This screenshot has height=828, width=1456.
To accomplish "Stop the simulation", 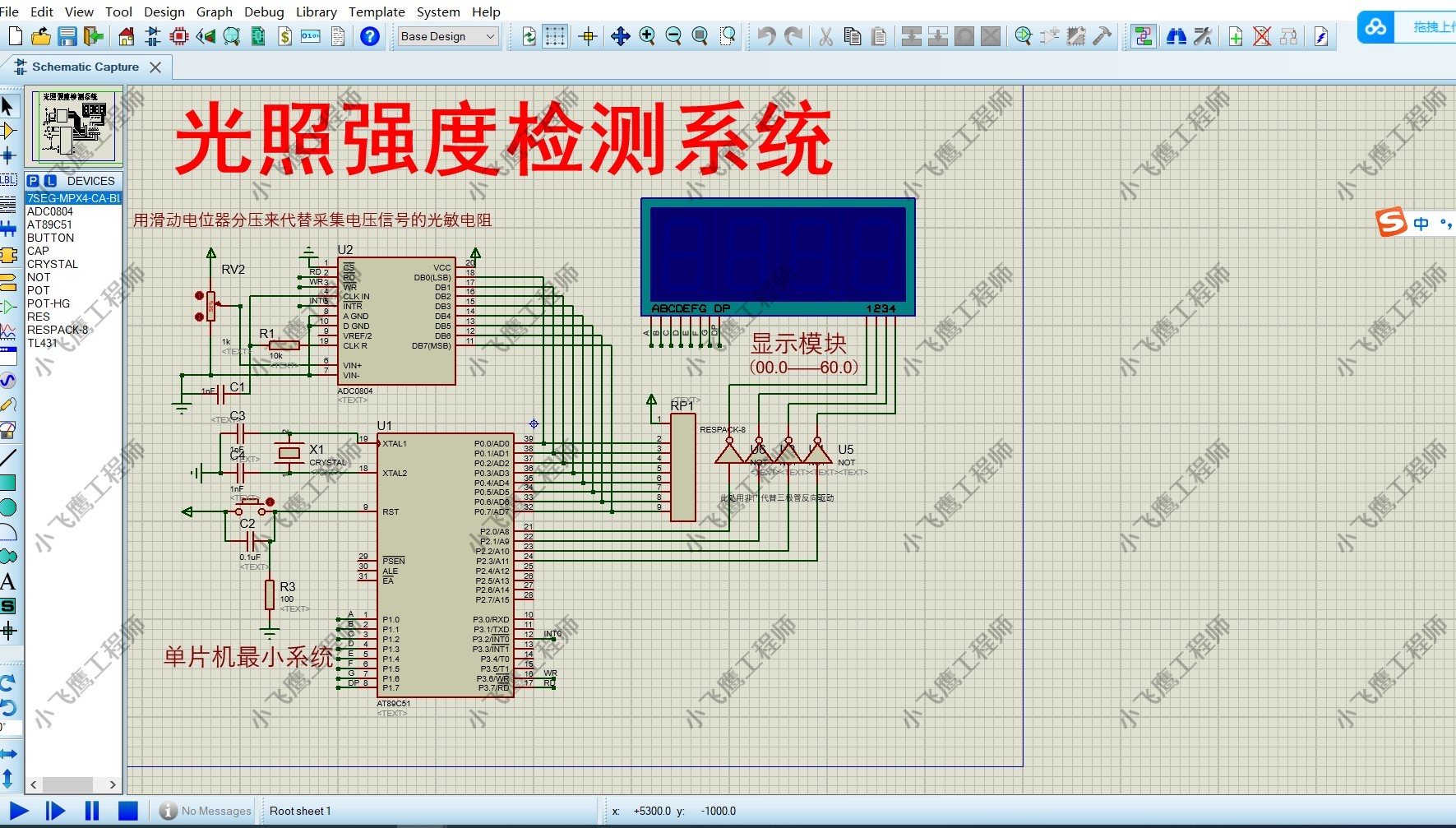I will [x=128, y=811].
